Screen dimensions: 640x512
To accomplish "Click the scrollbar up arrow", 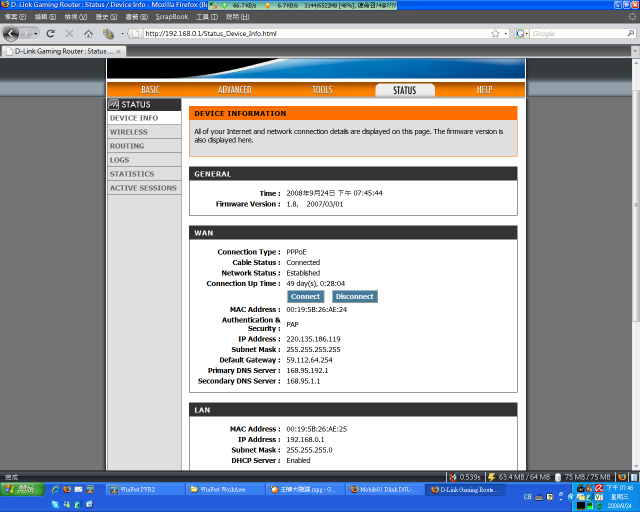I will coord(636,62).
